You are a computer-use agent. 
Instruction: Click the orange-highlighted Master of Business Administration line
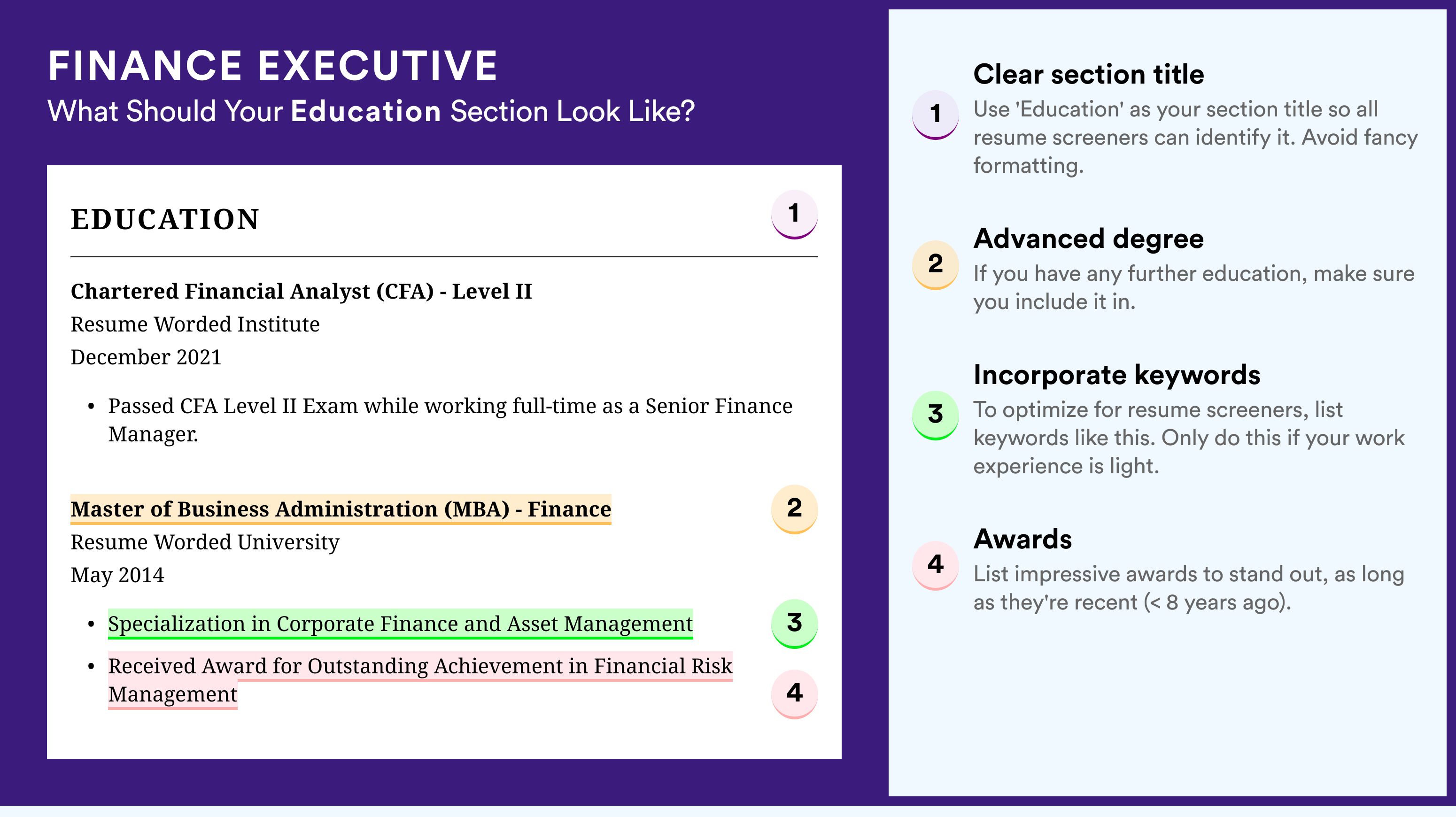tap(341, 509)
